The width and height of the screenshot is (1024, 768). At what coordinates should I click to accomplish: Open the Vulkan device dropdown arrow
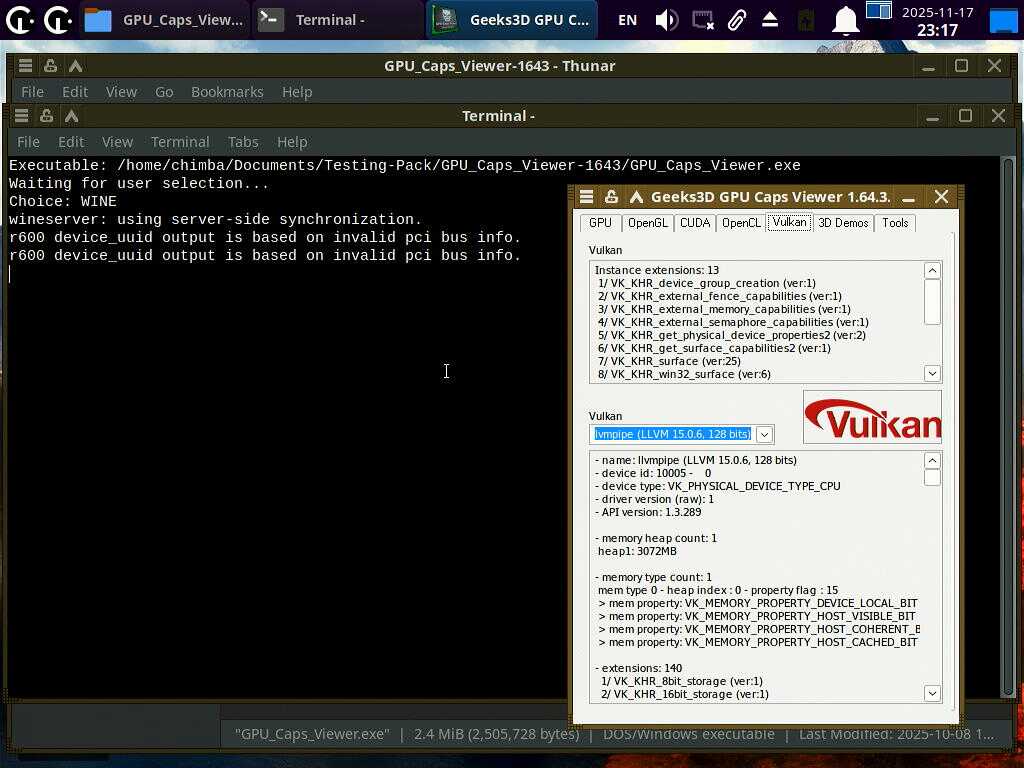pyautogui.click(x=764, y=434)
